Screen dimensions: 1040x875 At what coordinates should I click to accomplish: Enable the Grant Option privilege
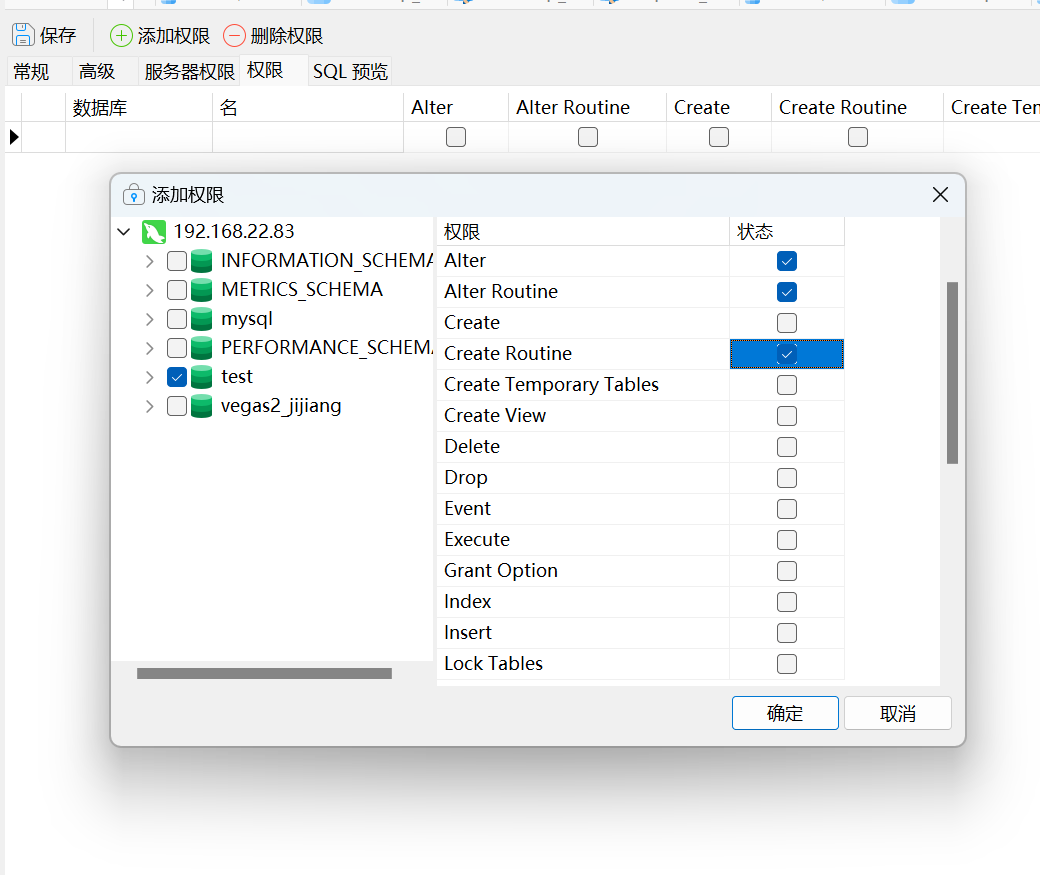pos(787,571)
